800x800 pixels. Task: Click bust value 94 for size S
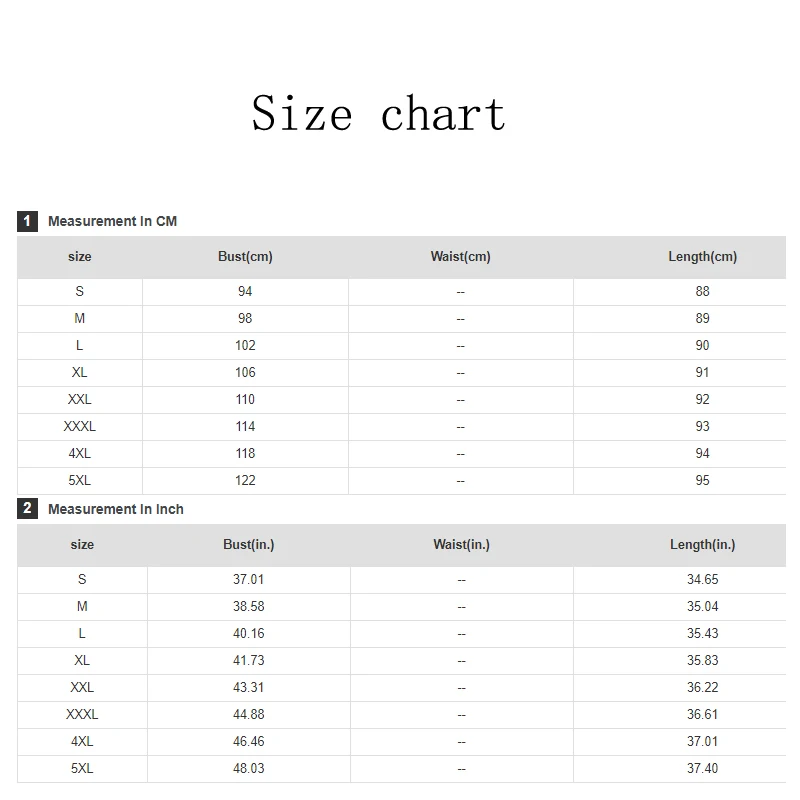[x=245, y=291]
